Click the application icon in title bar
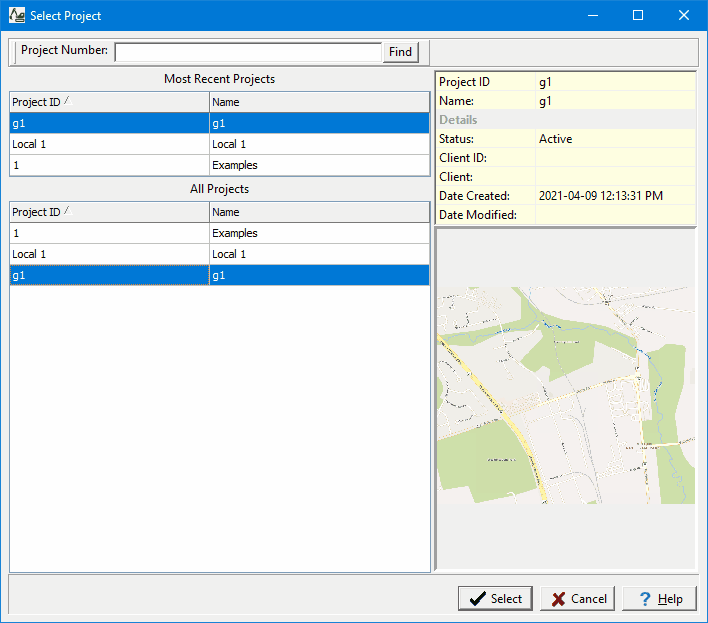The width and height of the screenshot is (708, 623). coord(17,16)
